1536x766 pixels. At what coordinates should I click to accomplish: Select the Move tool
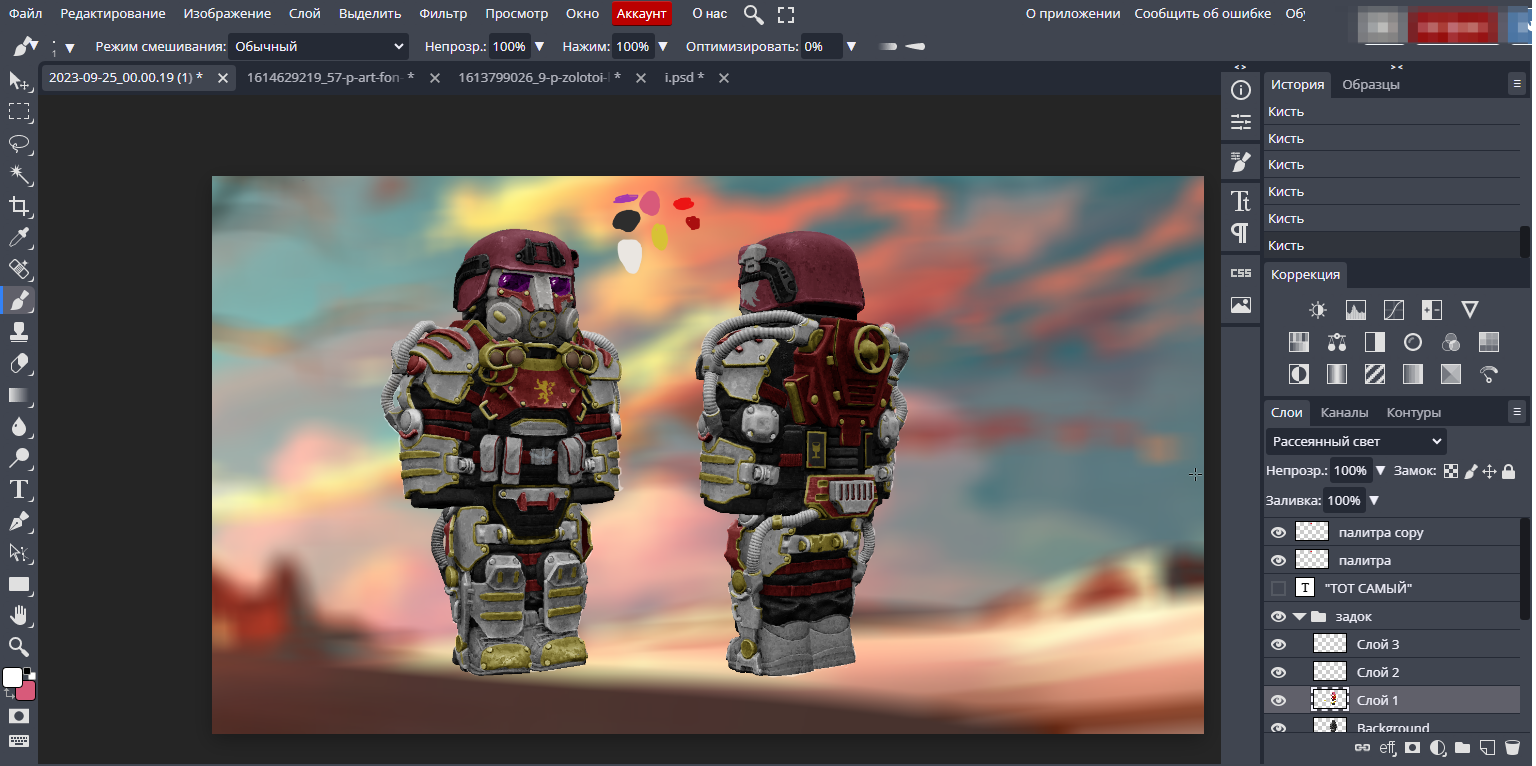[19, 81]
